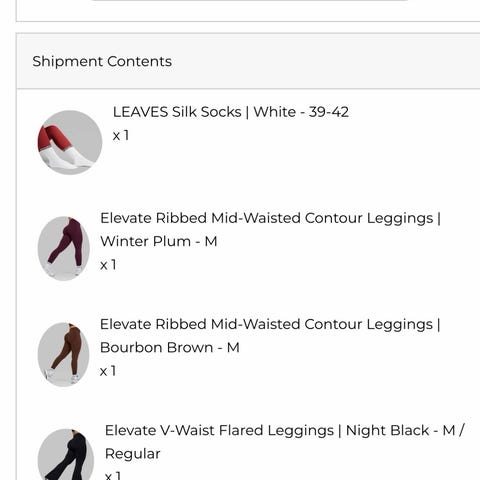Screen dimensions: 480x480
Task: Open the Winter Plum leggings thumbnail
Action: (64, 248)
